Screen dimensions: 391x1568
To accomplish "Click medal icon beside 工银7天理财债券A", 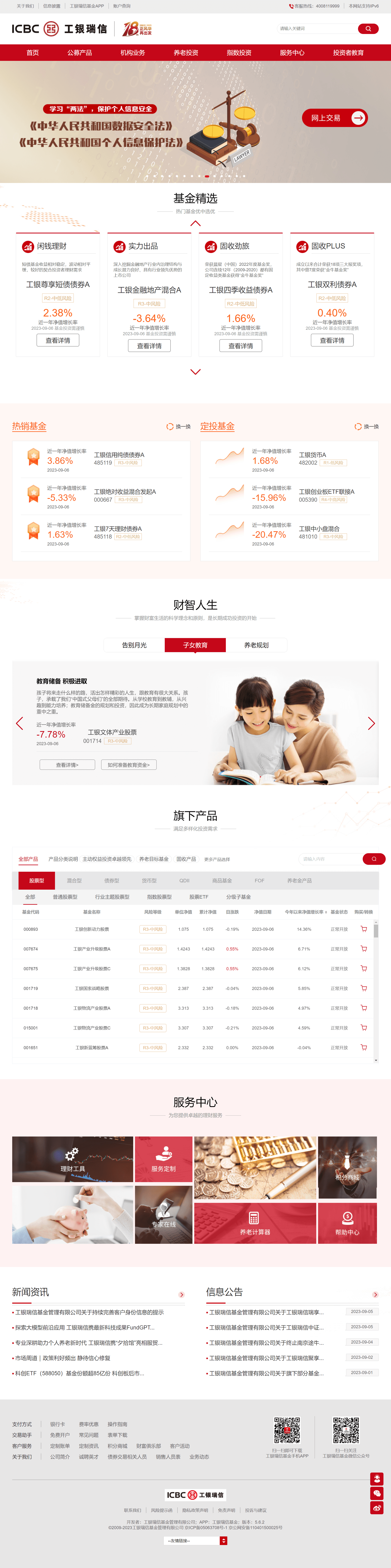I will tap(33, 531).
